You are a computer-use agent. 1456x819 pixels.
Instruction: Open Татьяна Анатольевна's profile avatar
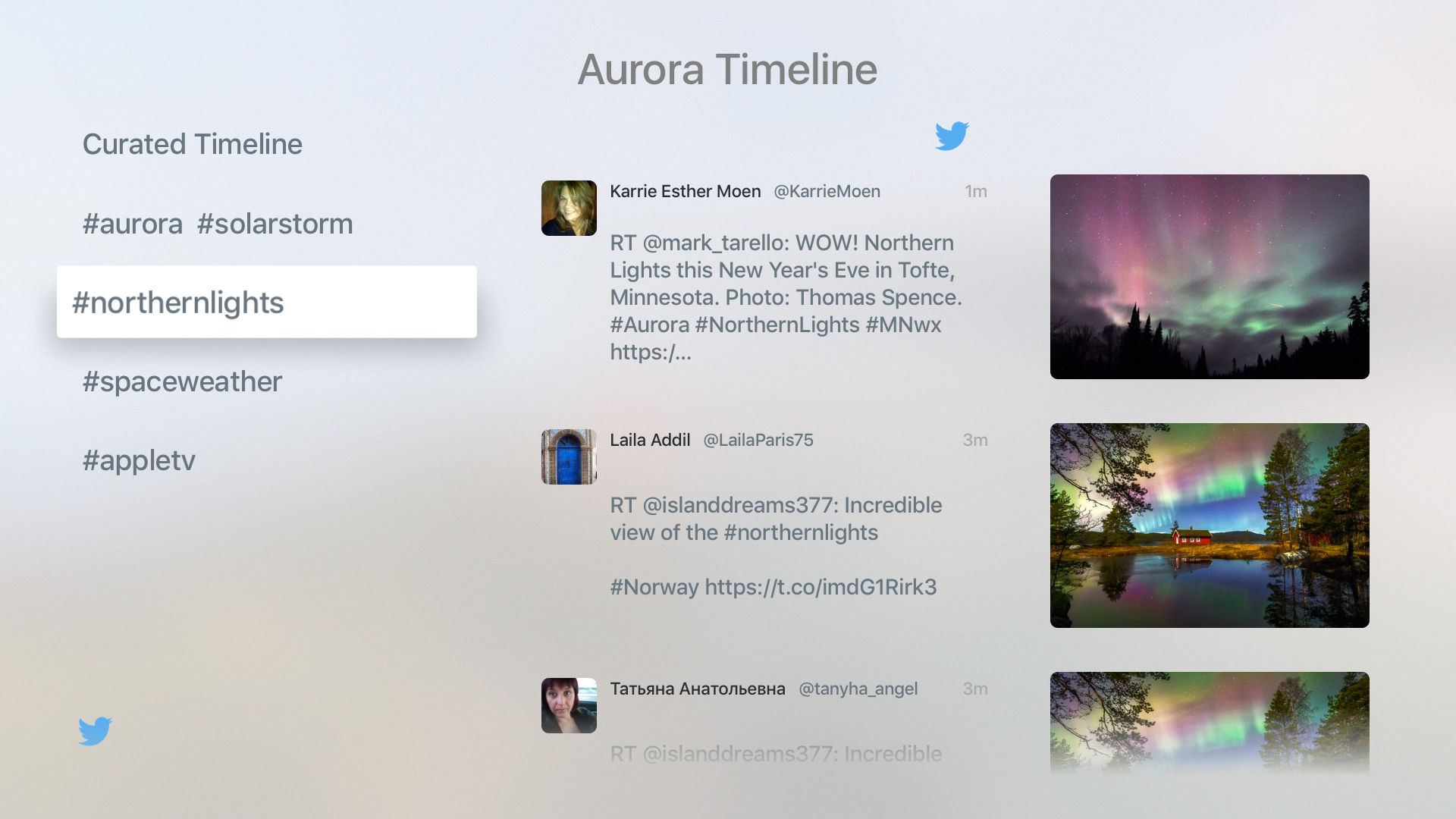569,705
